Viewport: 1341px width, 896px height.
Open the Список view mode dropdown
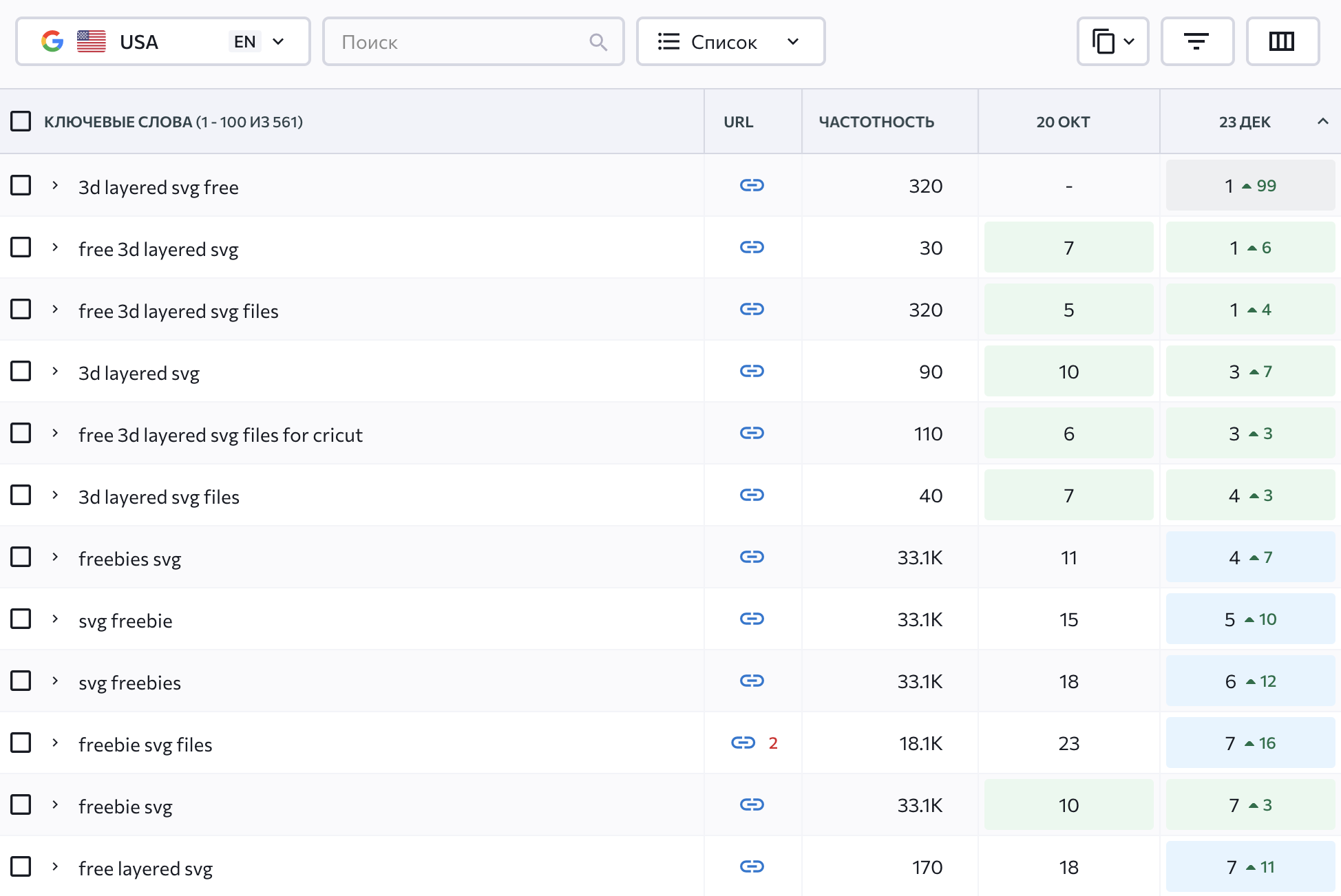click(730, 42)
